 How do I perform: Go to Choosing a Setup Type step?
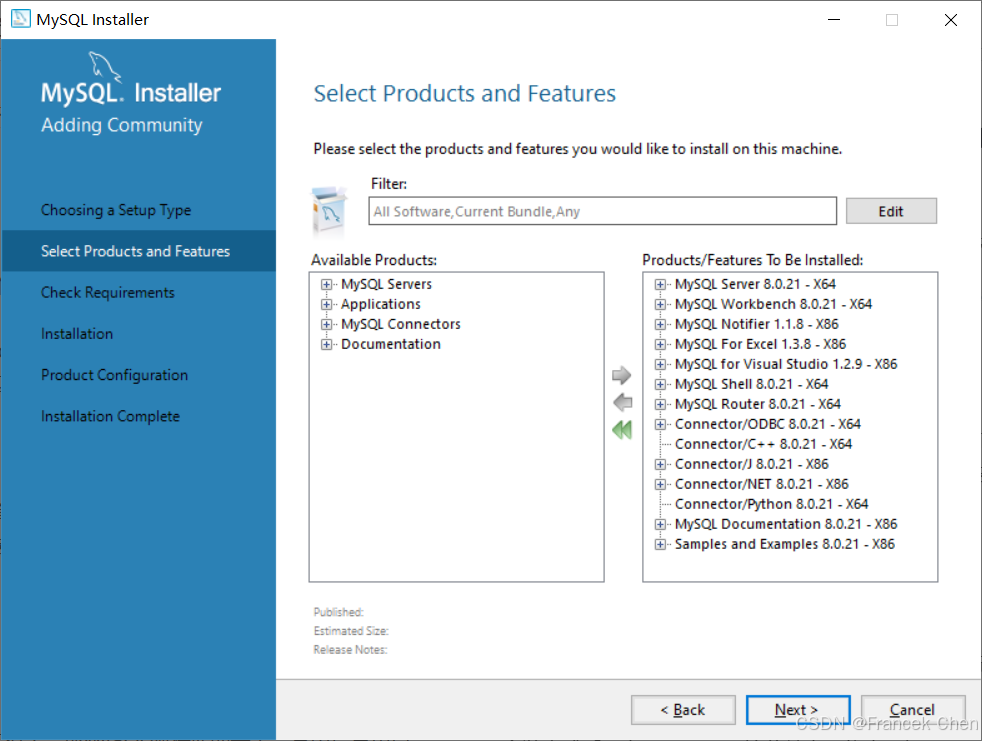(116, 210)
